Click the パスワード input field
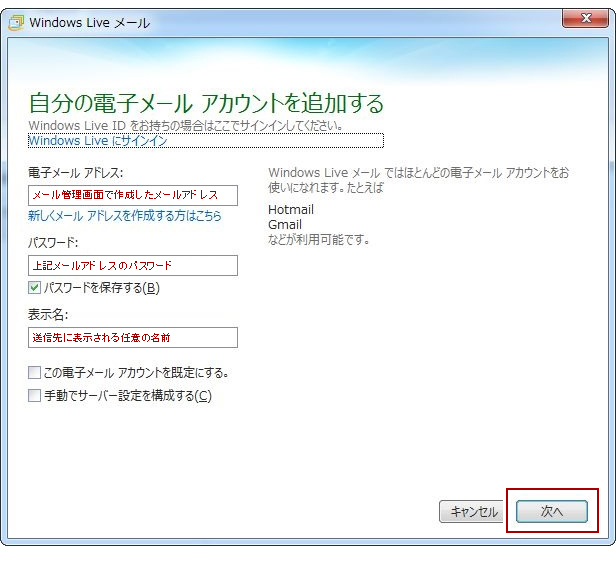This screenshot has width=616, height=570. [133, 266]
